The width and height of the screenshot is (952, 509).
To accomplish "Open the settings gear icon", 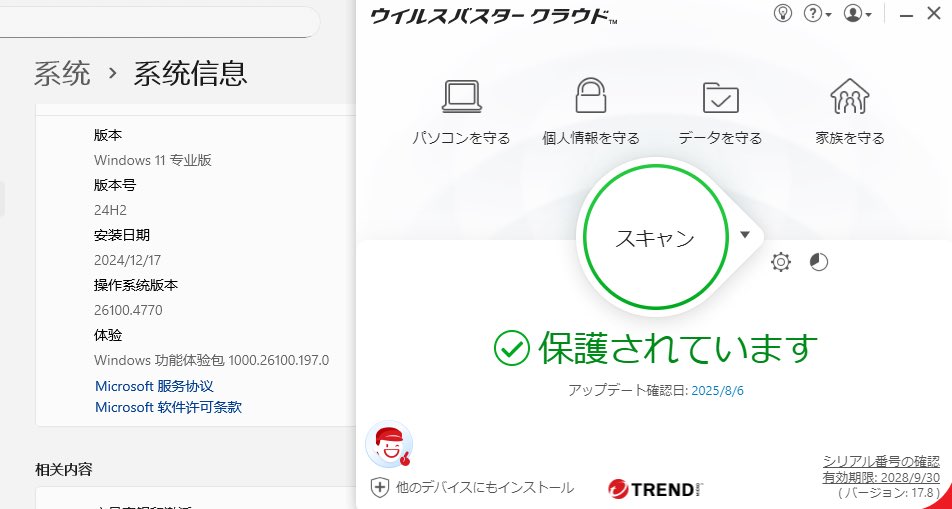I will (781, 262).
